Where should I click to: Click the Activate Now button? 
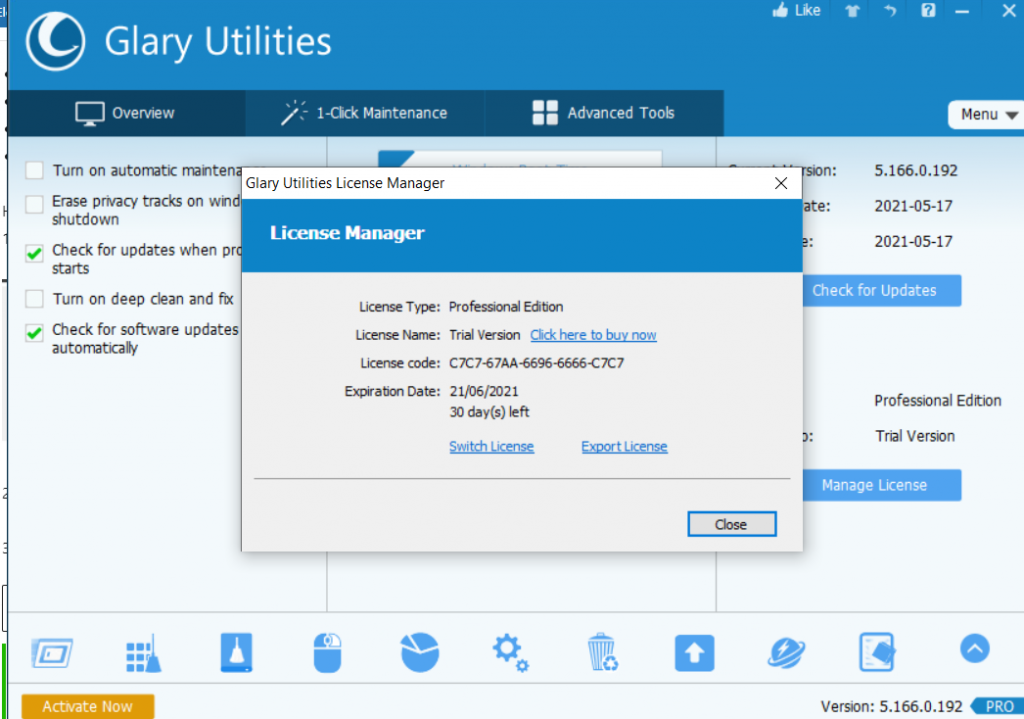88,706
